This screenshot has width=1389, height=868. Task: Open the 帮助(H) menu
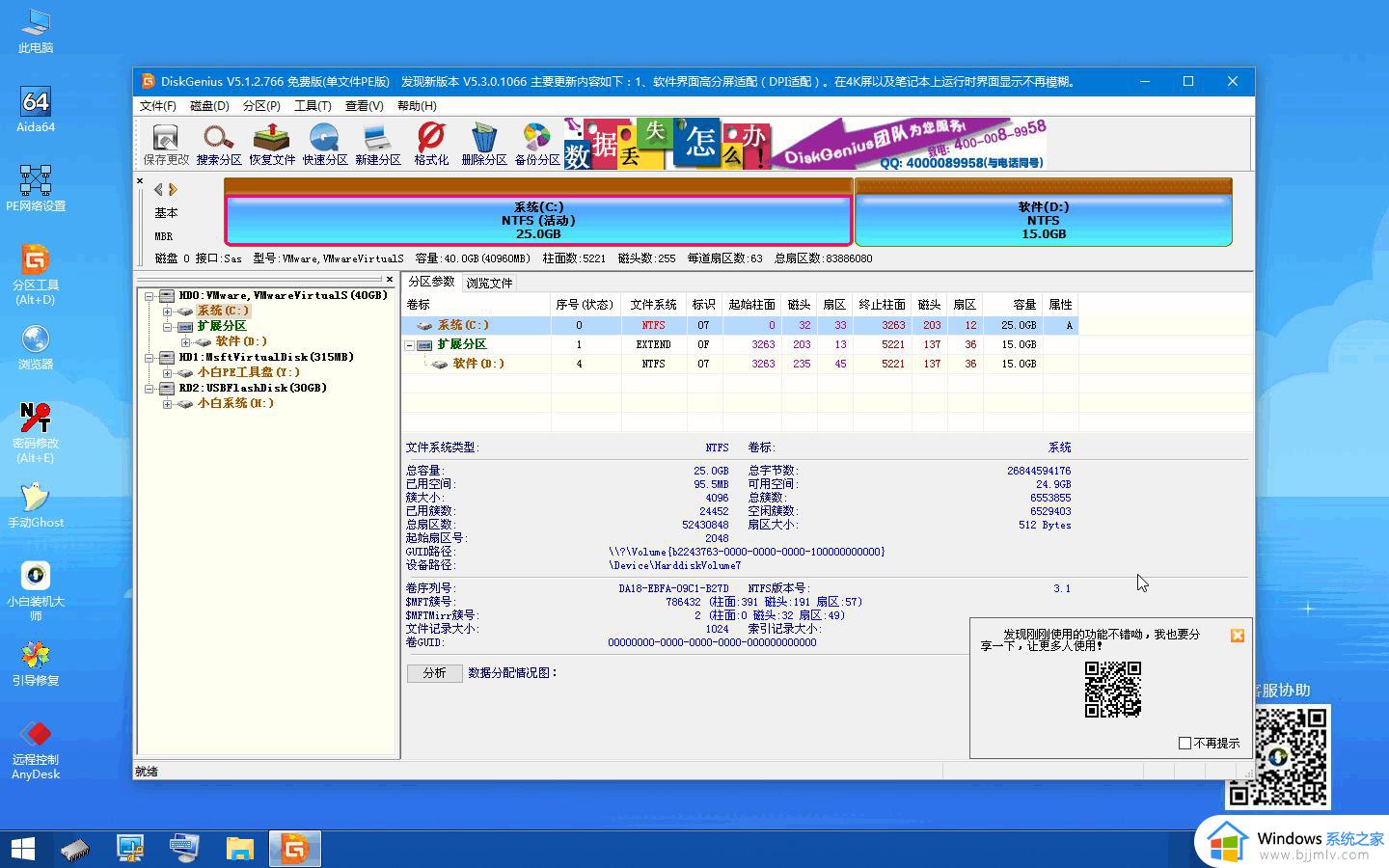click(417, 106)
